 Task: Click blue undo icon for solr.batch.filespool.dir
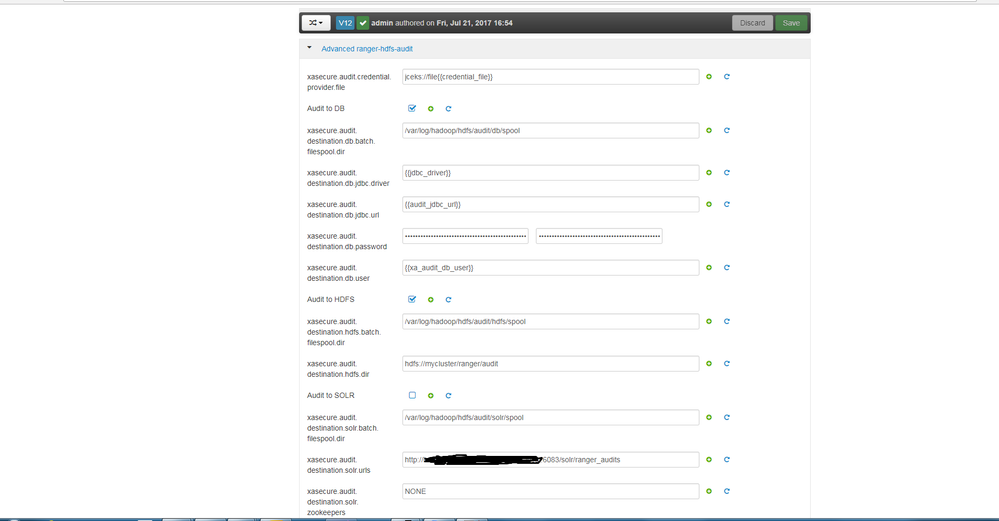[x=726, y=418]
